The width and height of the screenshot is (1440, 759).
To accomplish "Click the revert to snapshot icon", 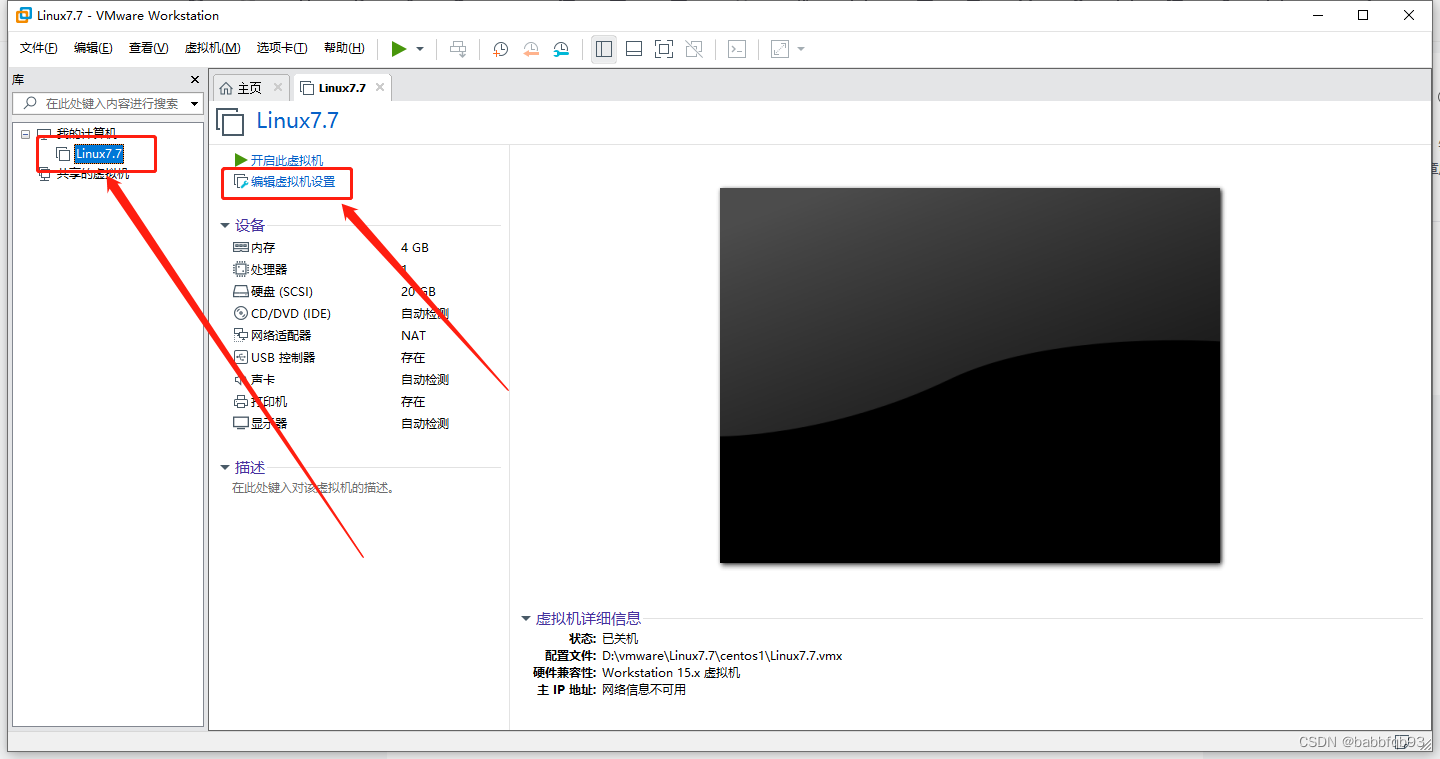I will [531, 48].
